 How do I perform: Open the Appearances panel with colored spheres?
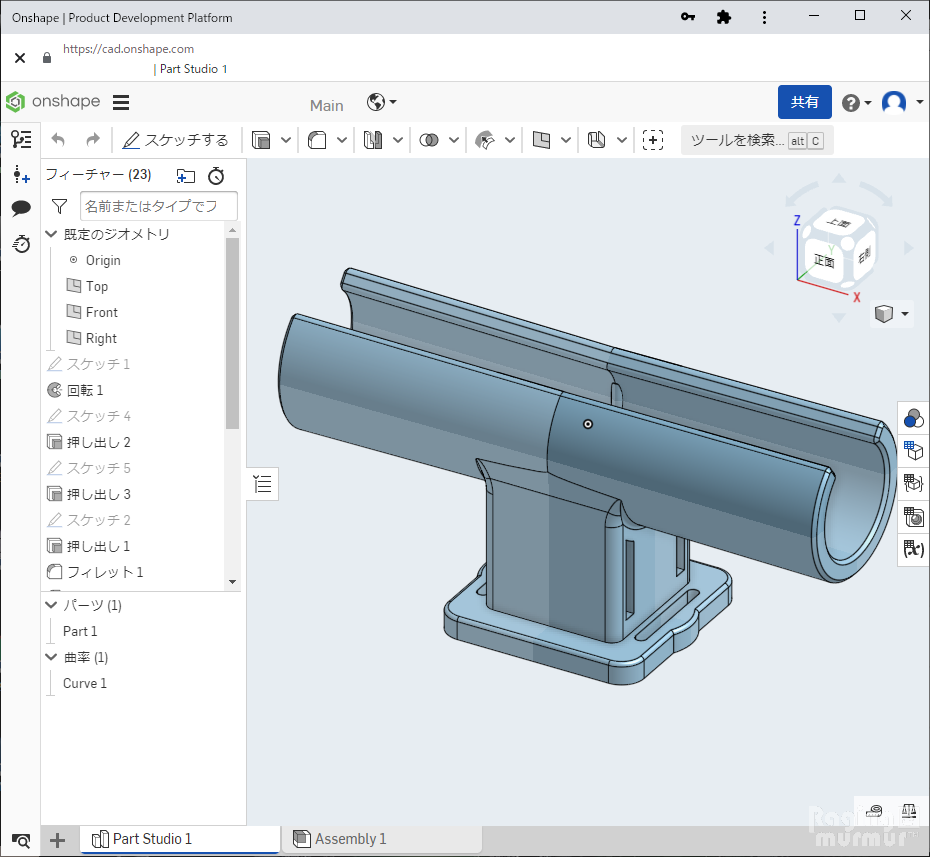(914, 419)
